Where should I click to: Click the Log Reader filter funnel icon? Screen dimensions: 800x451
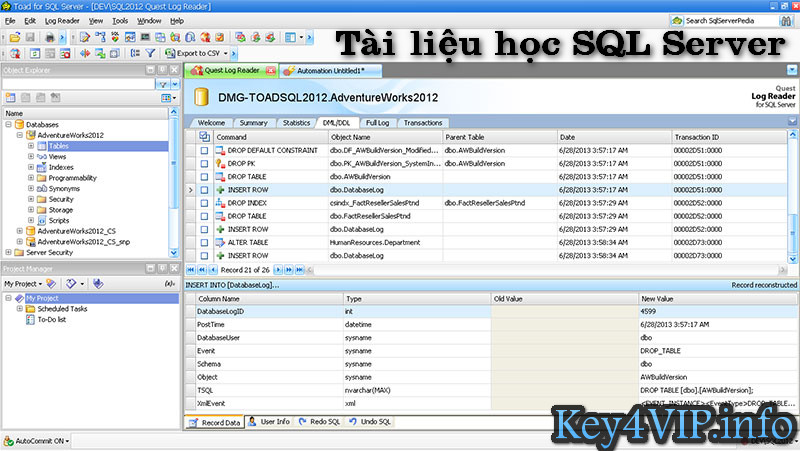(x=151, y=53)
